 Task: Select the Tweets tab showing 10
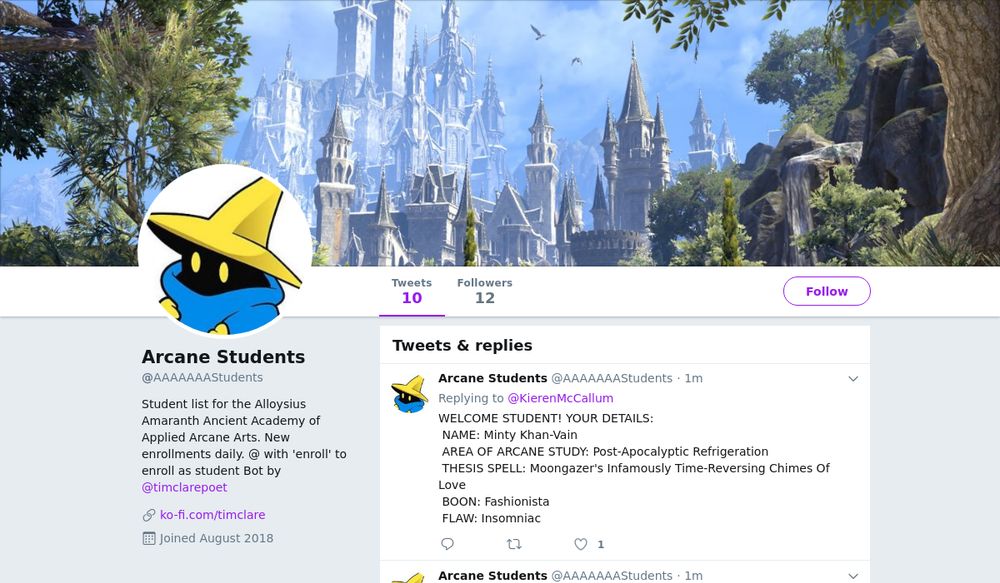coord(411,291)
